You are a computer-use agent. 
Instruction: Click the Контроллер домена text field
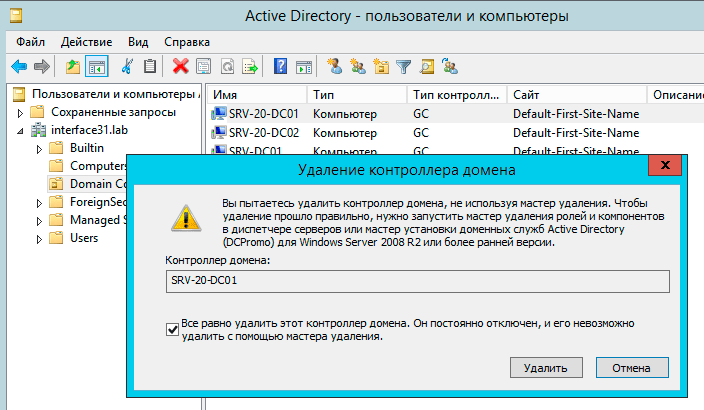[418, 281]
